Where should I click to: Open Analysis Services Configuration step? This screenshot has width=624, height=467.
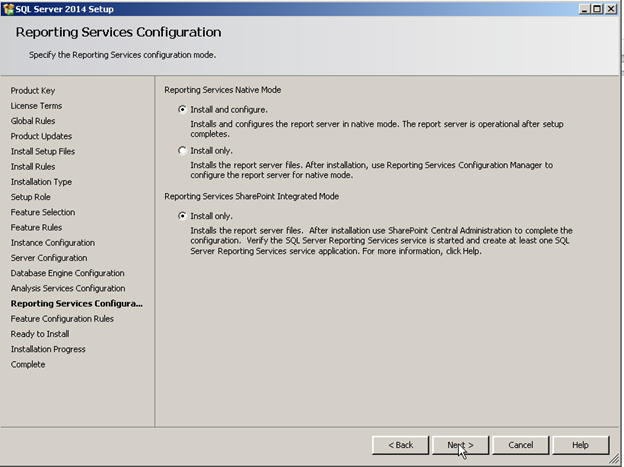[68, 288]
